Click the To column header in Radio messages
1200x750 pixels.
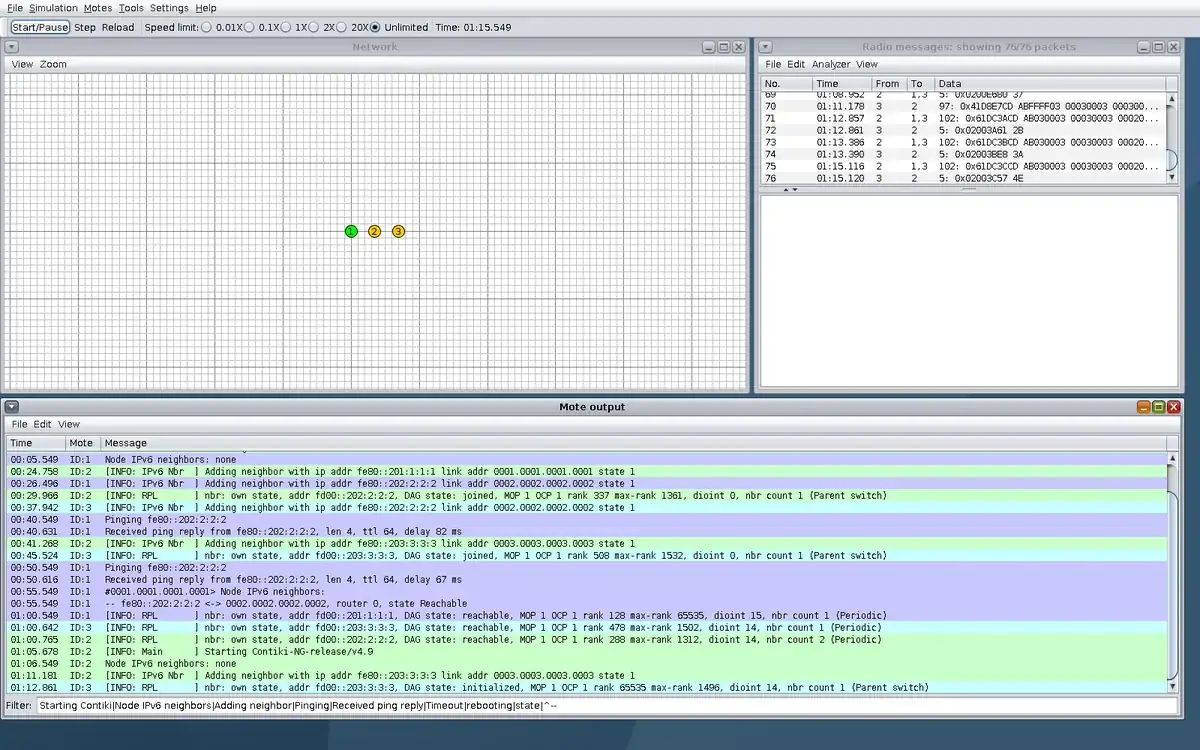920,84
